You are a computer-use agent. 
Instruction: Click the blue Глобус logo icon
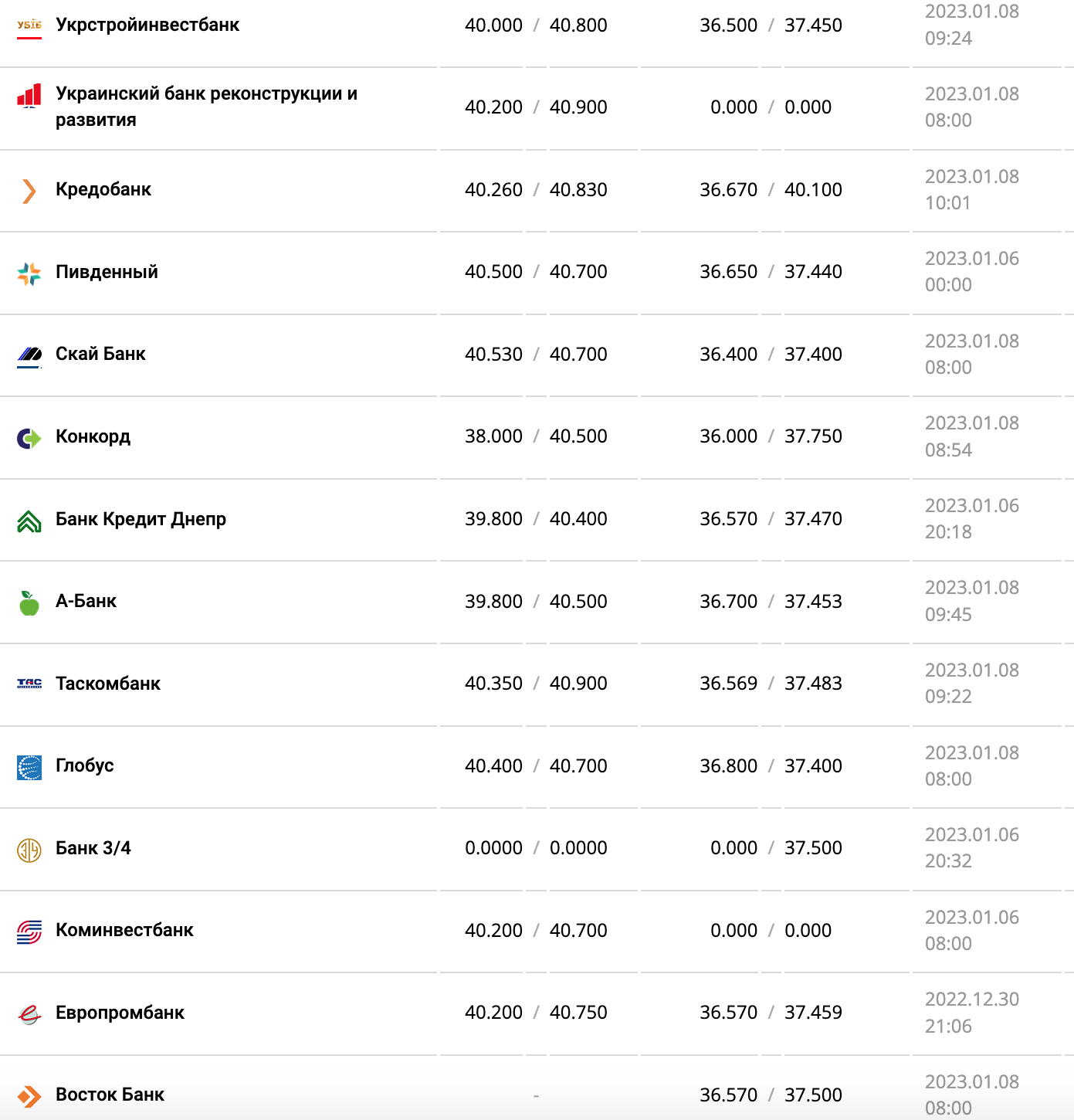[29, 767]
